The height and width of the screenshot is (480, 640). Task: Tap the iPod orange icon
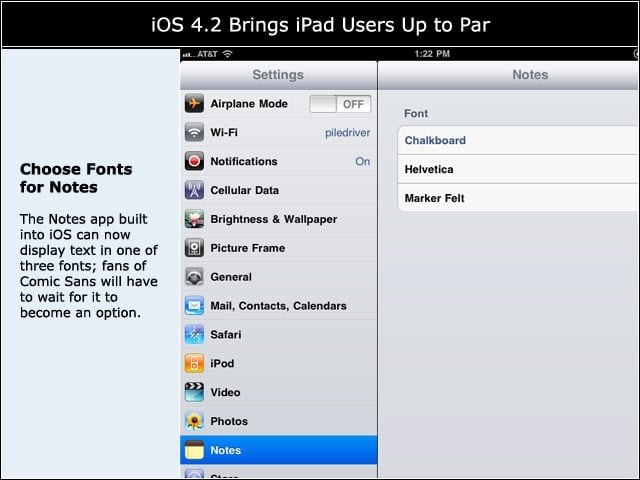tap(194, 363)
